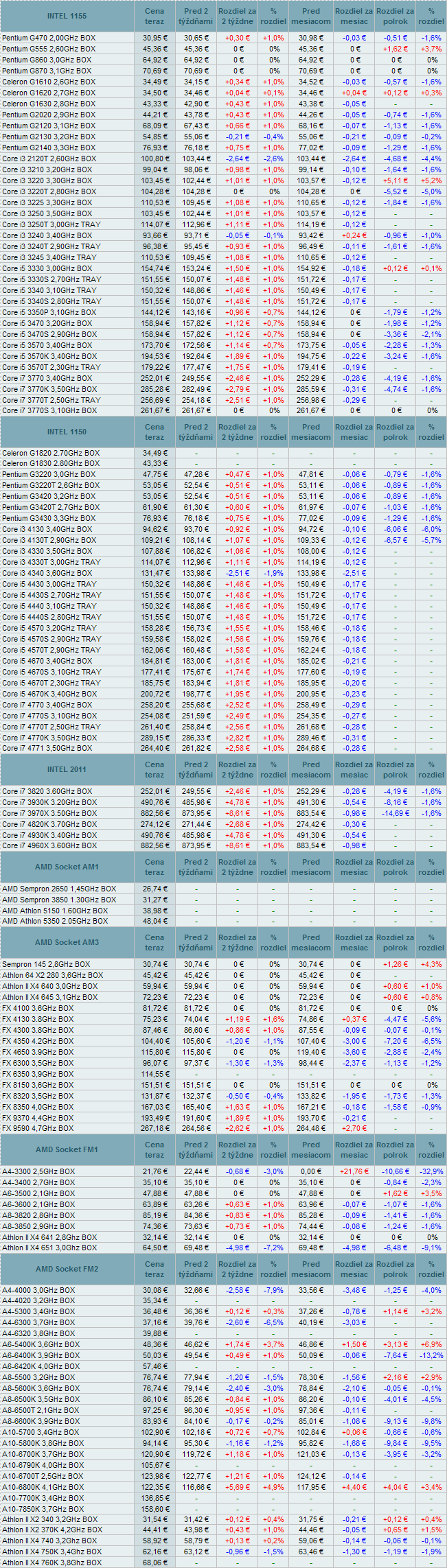
Task: Click Rozdiel za mesiac header in INTEL 1150 section
Action: click(354, 432)
